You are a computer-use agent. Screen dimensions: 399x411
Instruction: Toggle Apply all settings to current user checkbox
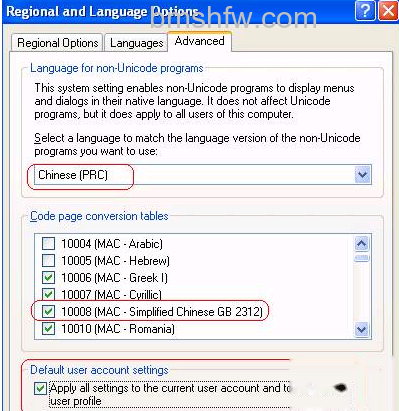tap(40, 388)
